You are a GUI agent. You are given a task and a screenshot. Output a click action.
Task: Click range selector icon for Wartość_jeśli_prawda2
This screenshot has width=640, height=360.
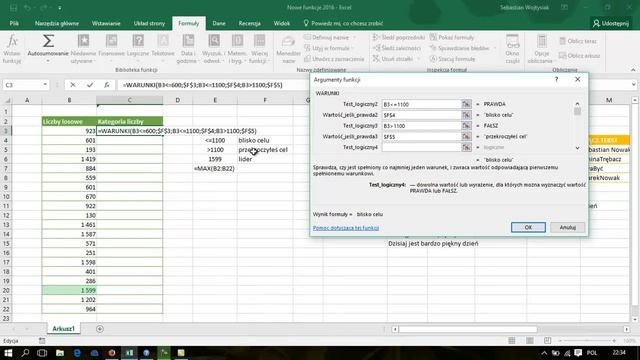click(x=466, y=115)
